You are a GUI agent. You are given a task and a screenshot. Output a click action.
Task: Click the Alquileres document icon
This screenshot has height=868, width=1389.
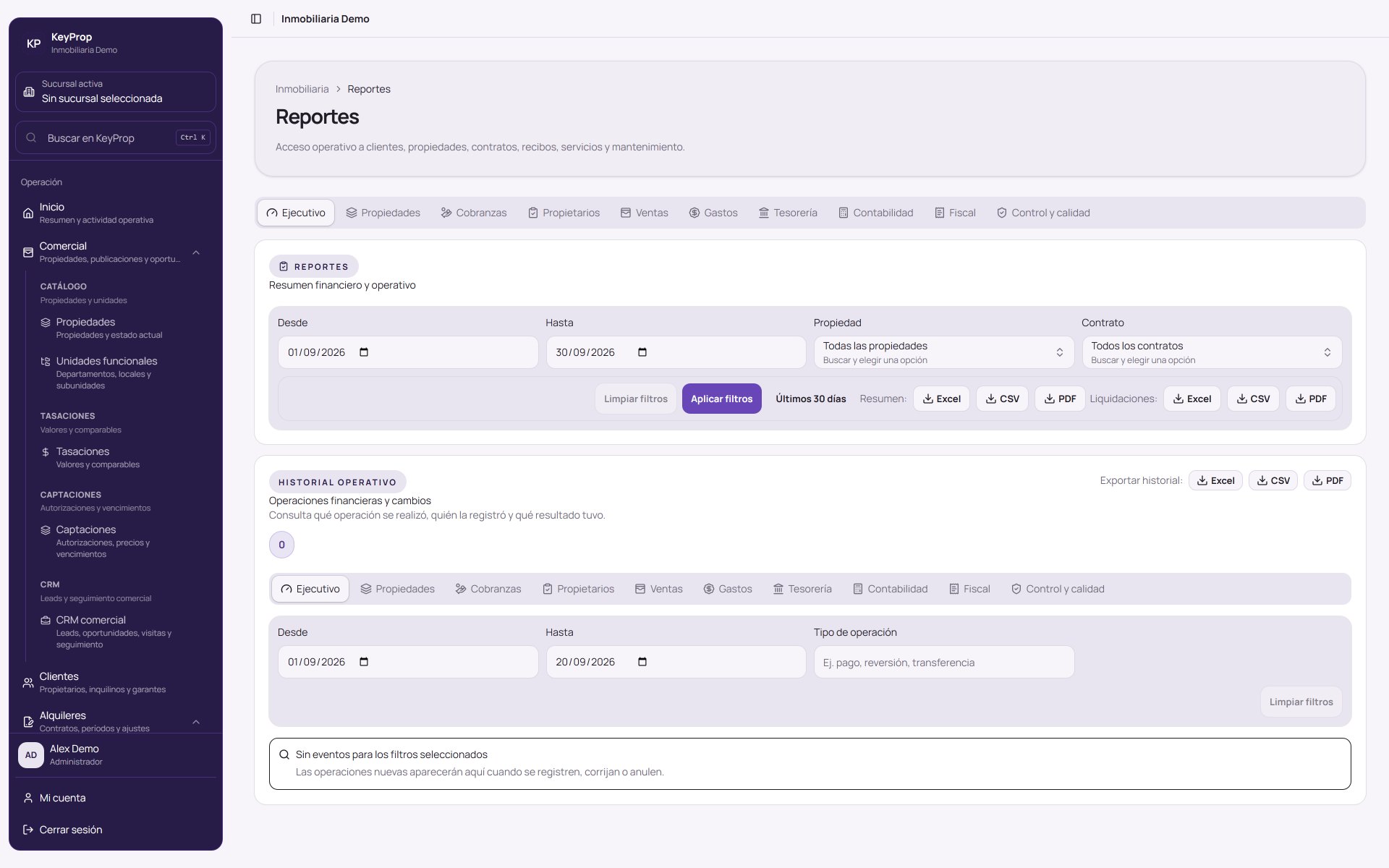[28, 722]
